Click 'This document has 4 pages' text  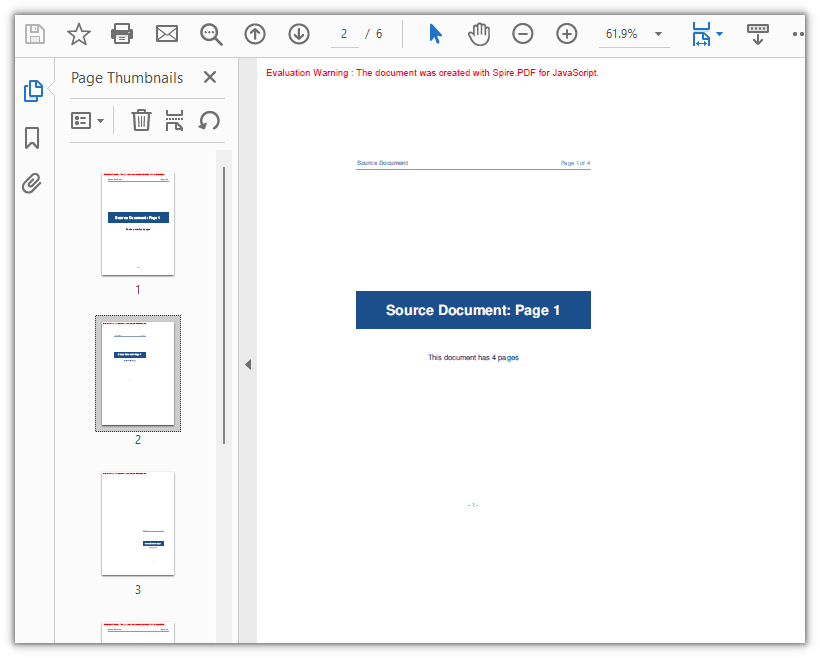coord(473,358)
